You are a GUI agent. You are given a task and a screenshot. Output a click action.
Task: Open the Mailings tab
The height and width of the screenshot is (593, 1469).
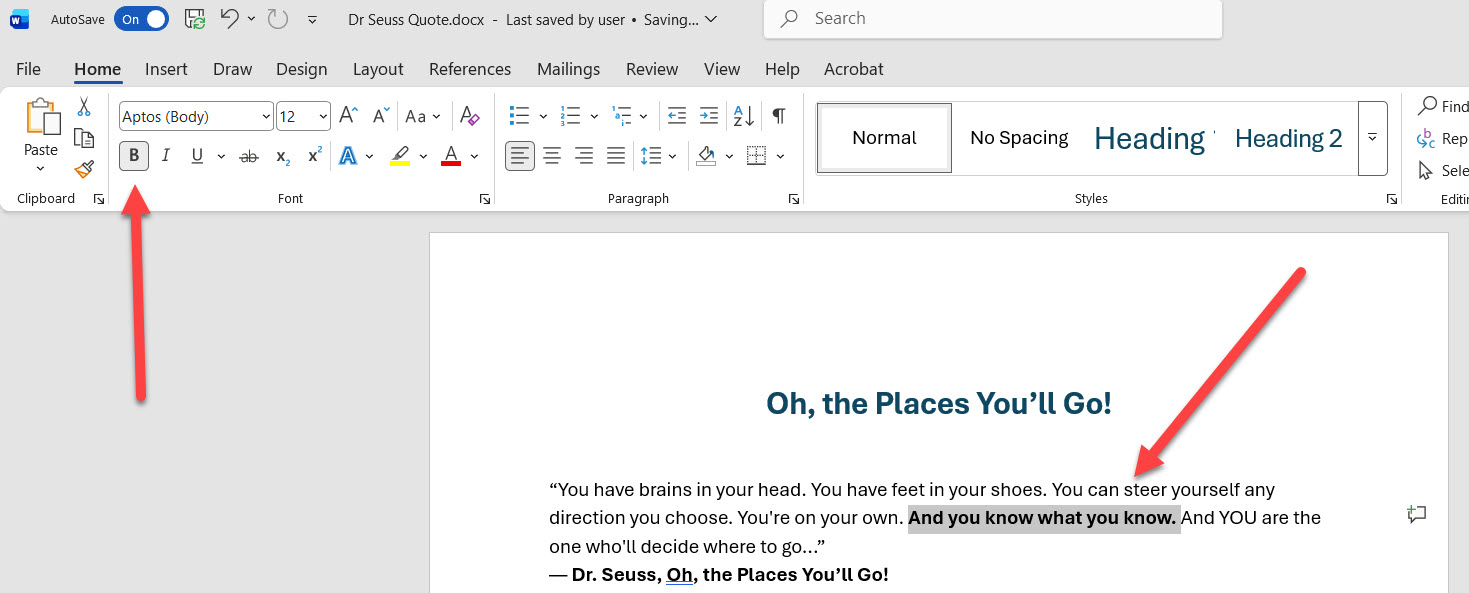(568, 69)
